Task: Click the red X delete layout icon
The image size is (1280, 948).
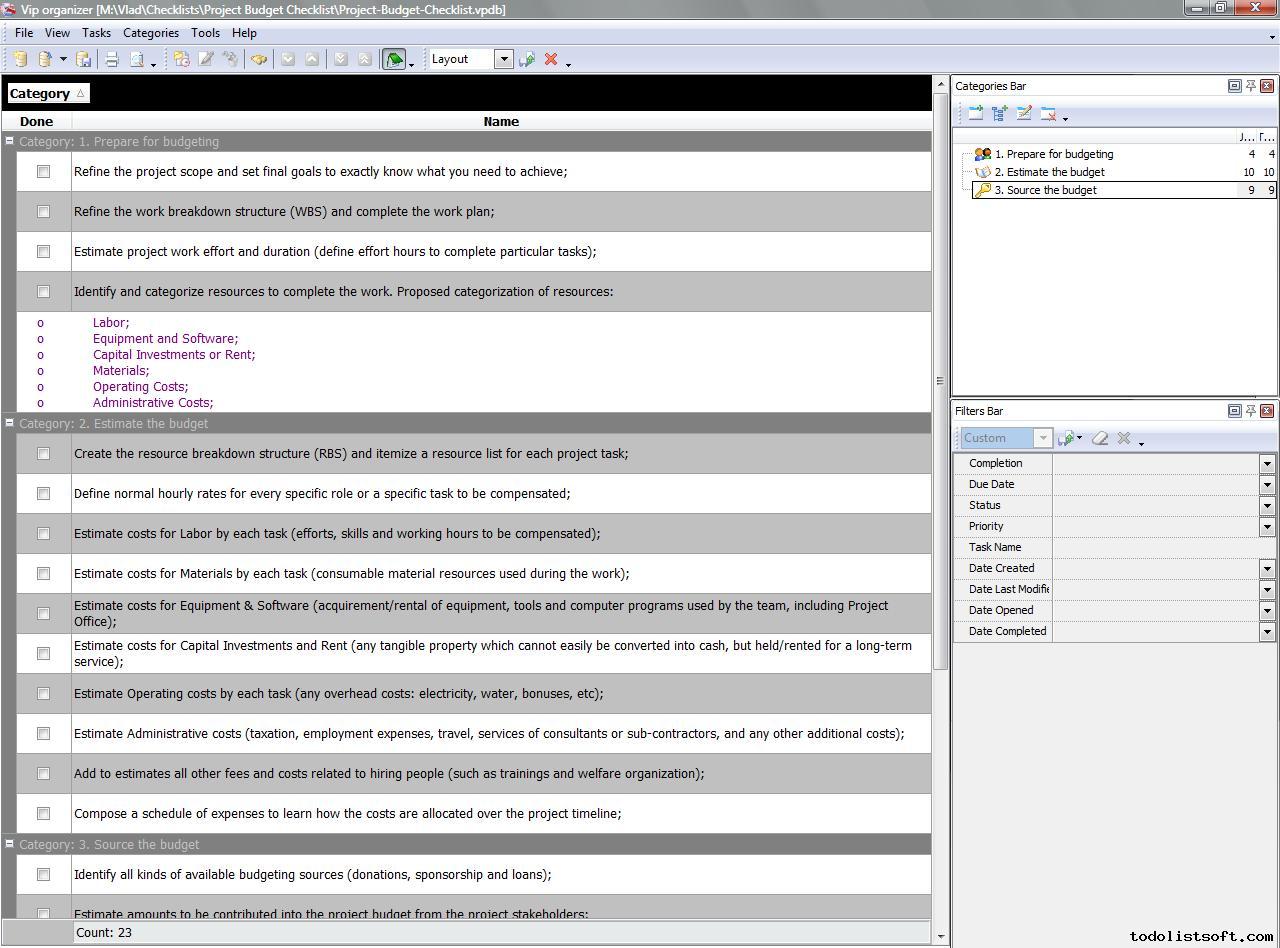Action: [x=551, y=60]
